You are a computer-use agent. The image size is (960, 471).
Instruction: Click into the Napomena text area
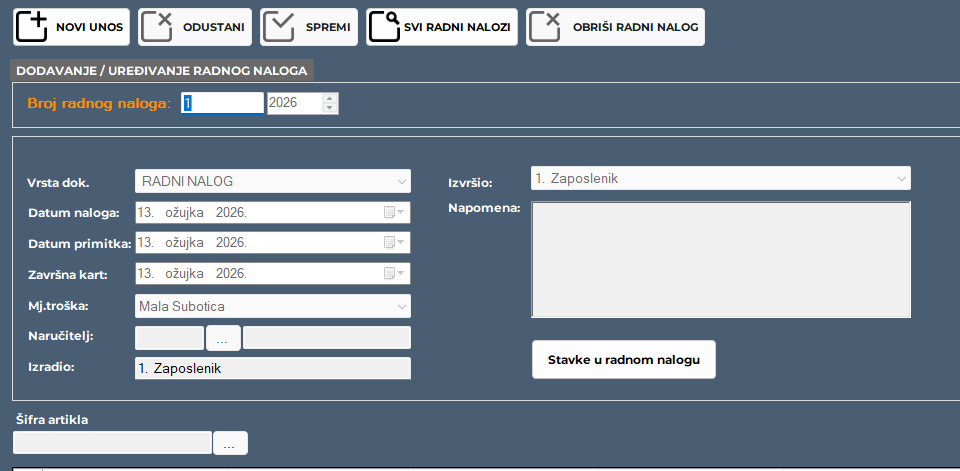pyautogui.click(x=720, y=260)
